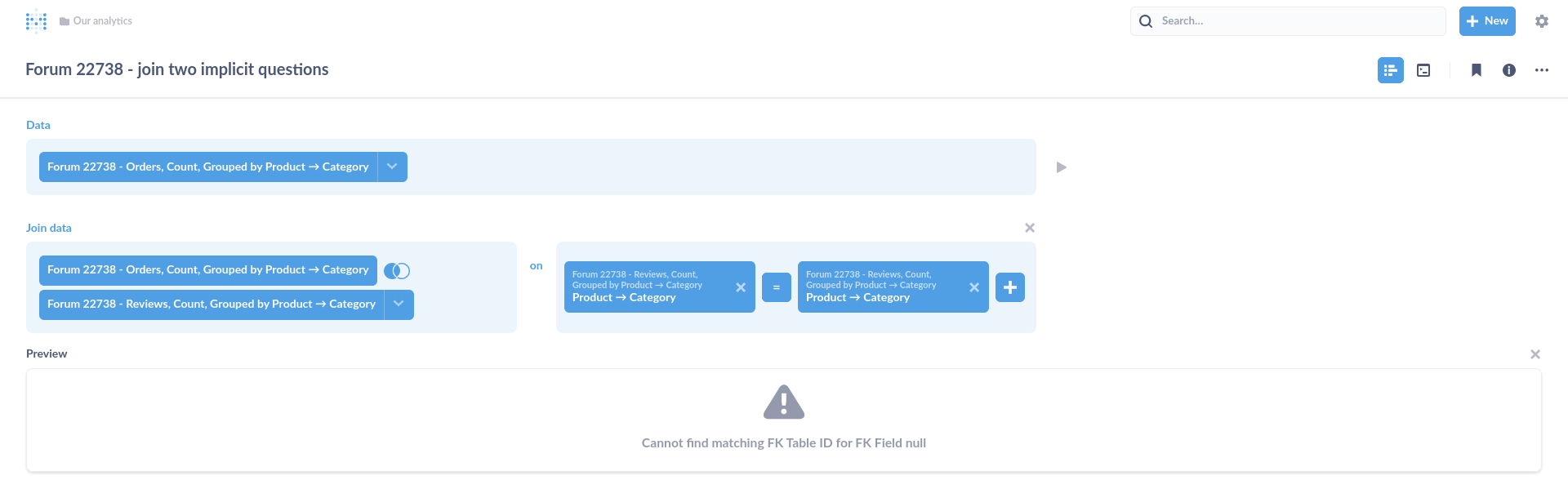The image size is (1568, 480).
Task: Remove the left join condition field
Action: pos(740,287)
